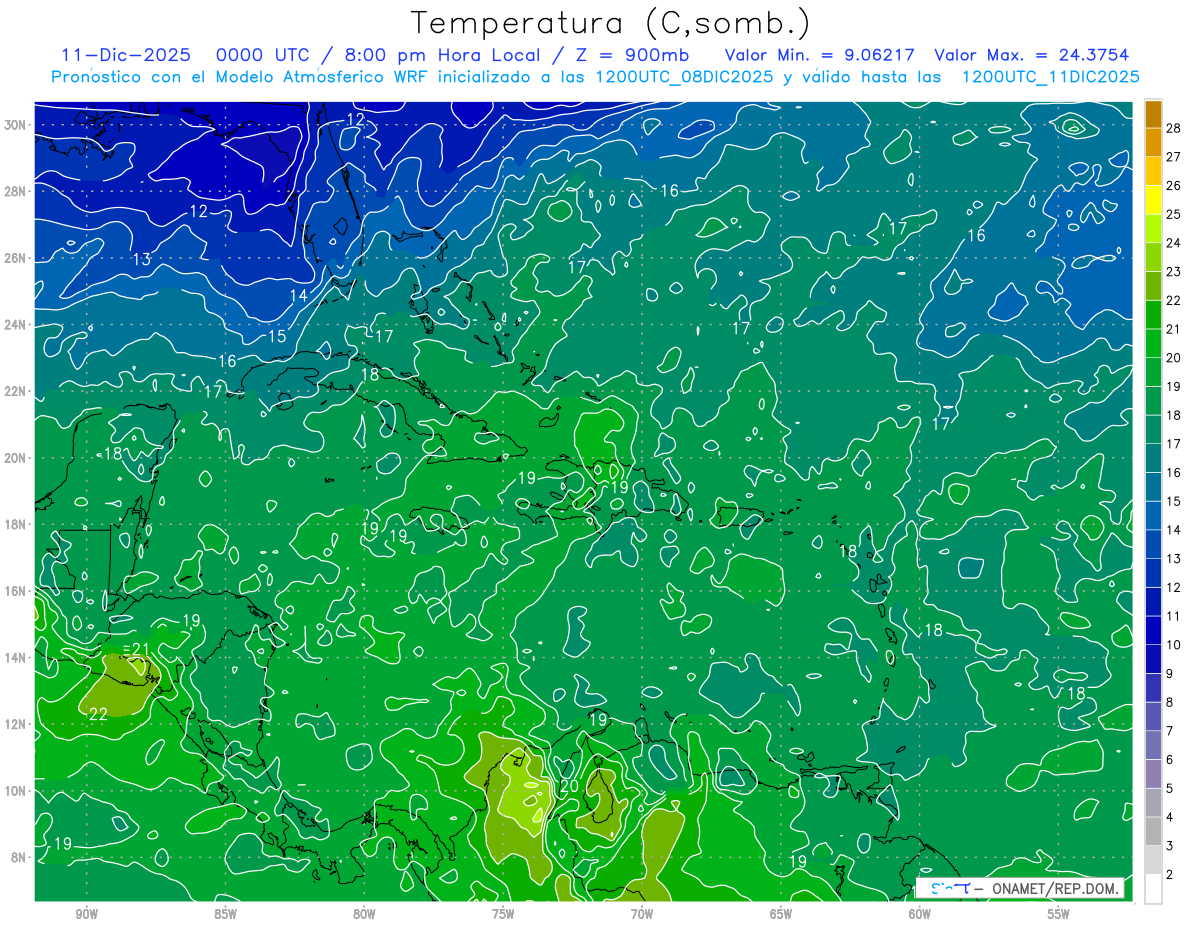Click the "80W" longitude axis label

(364, 914)
